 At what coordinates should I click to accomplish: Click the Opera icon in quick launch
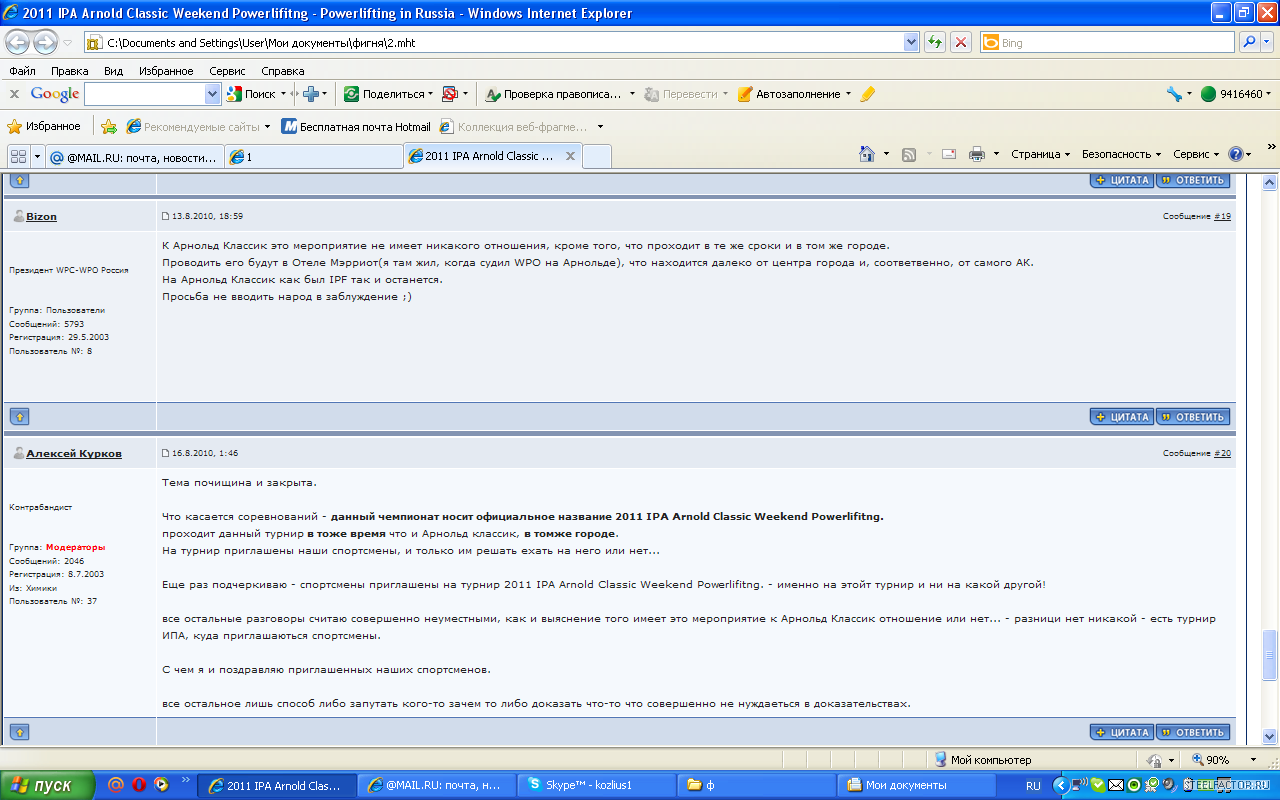pyautogui.click(x=139, y=785)
